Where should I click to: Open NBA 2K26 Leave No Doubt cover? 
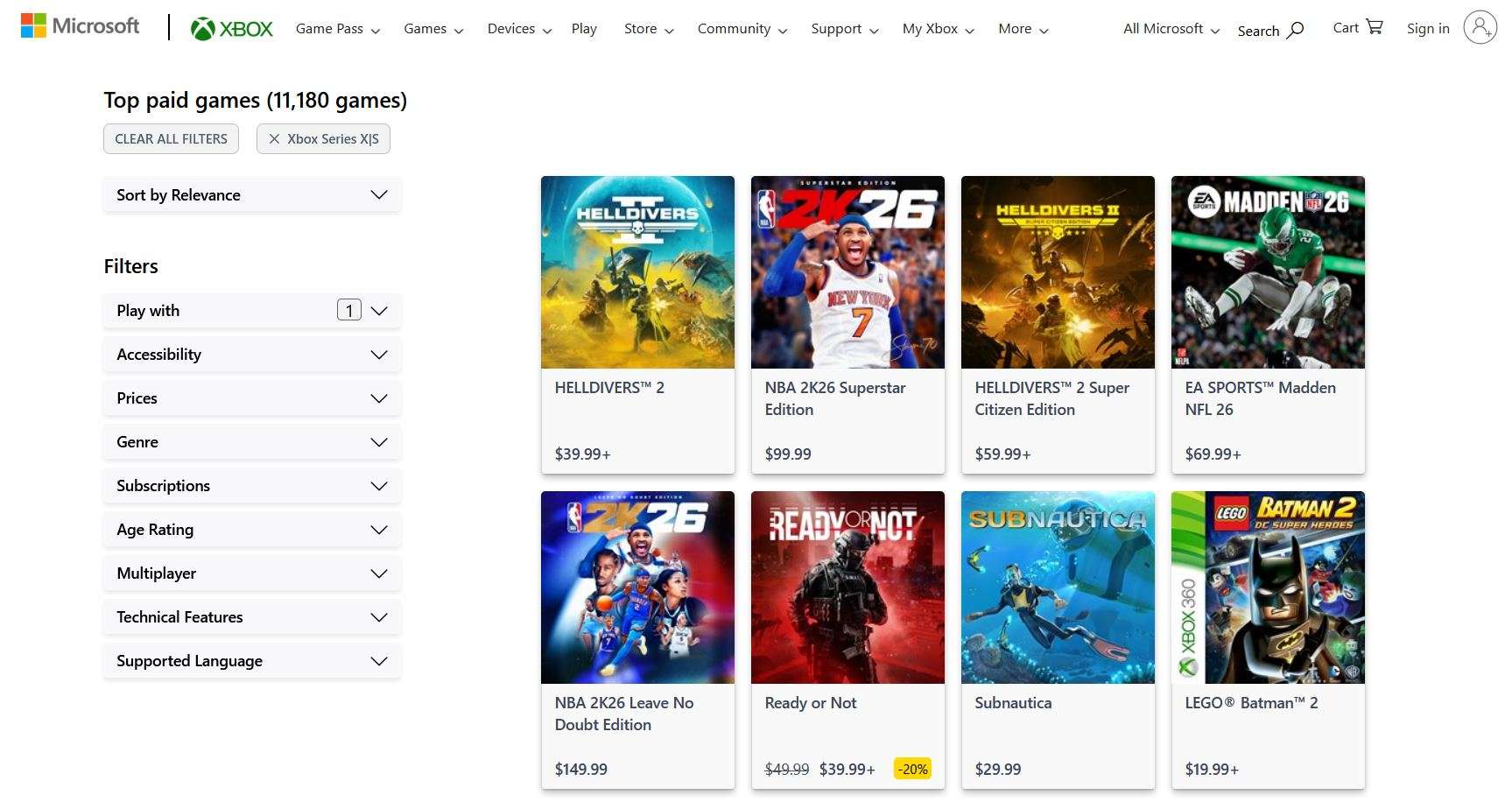point(637,587)
